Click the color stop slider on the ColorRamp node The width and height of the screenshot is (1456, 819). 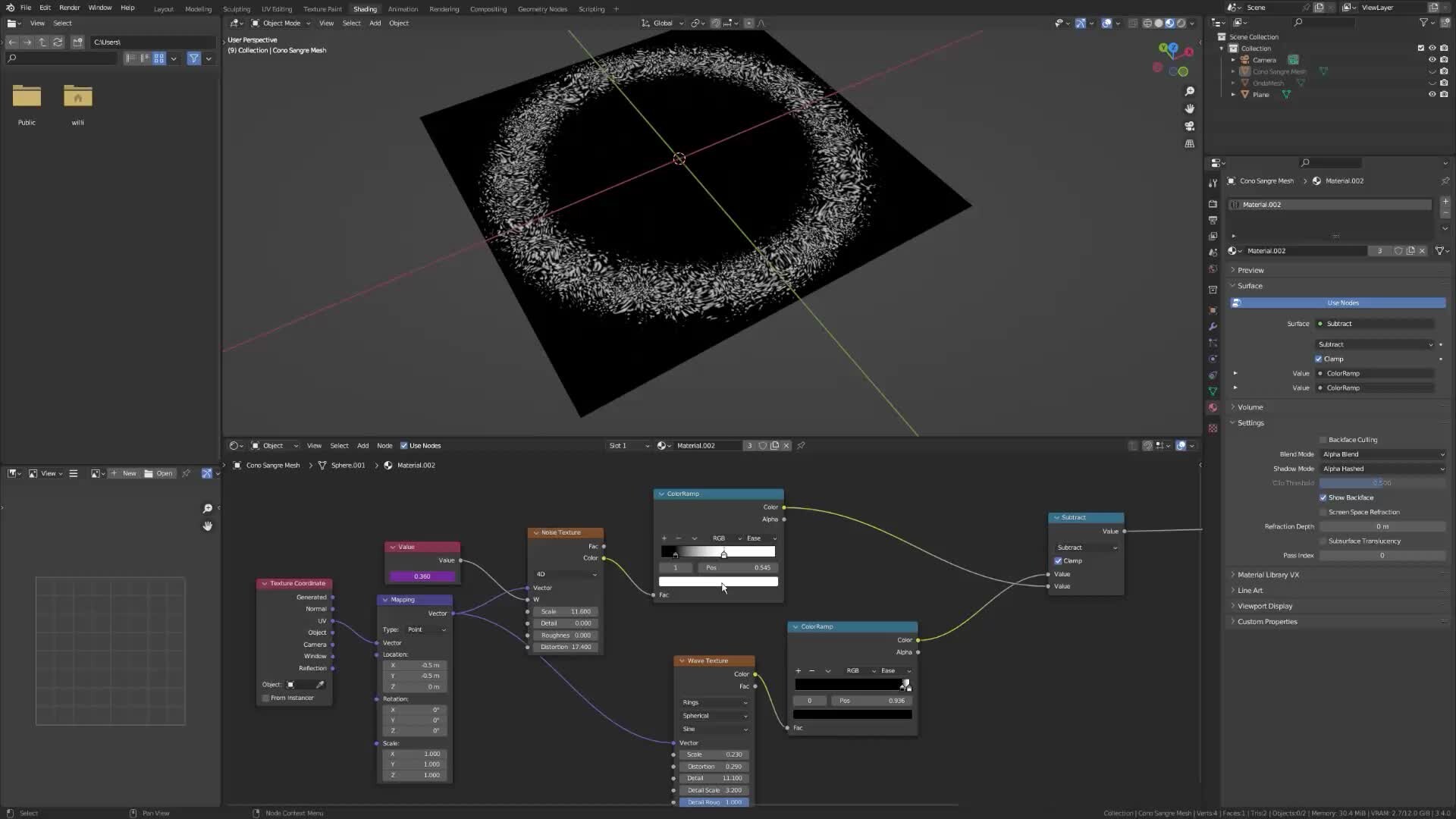[x=723, y=553]
